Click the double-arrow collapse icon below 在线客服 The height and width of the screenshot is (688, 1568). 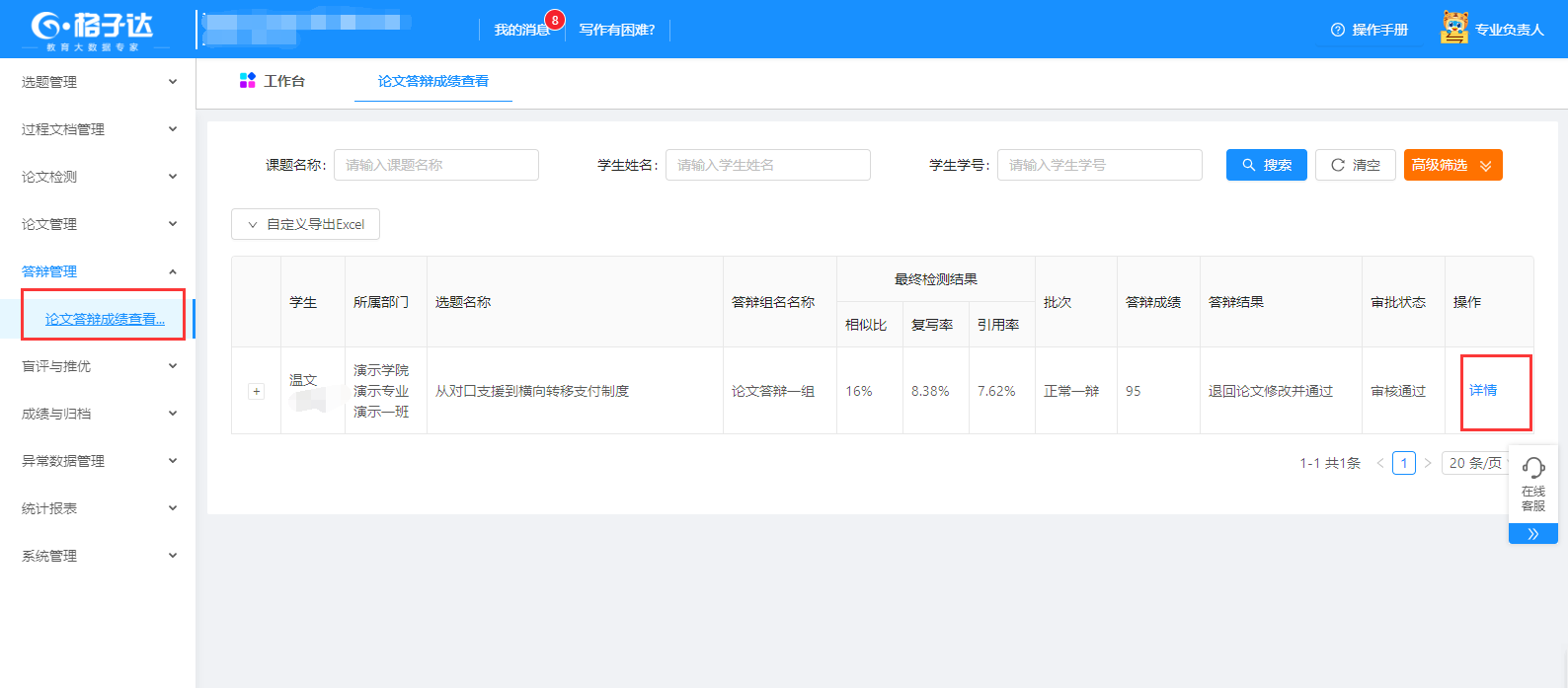coord(1533,534)
